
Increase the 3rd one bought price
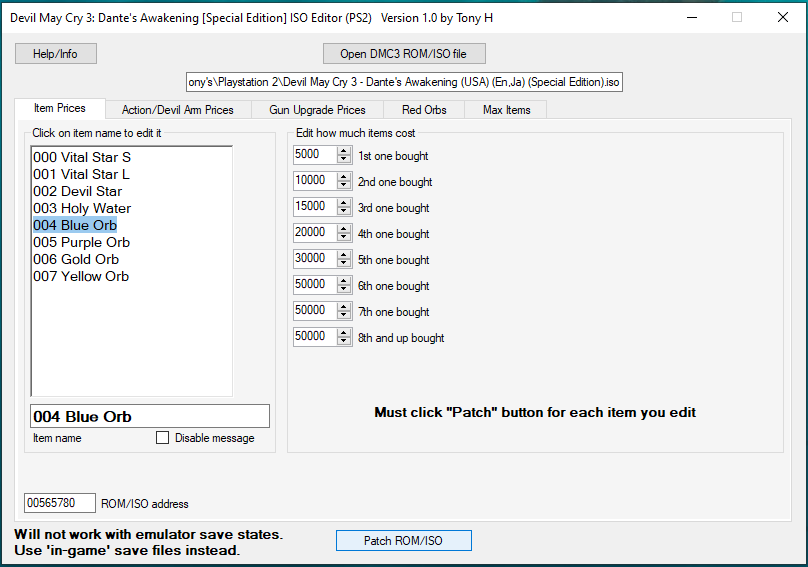(344, 204)
